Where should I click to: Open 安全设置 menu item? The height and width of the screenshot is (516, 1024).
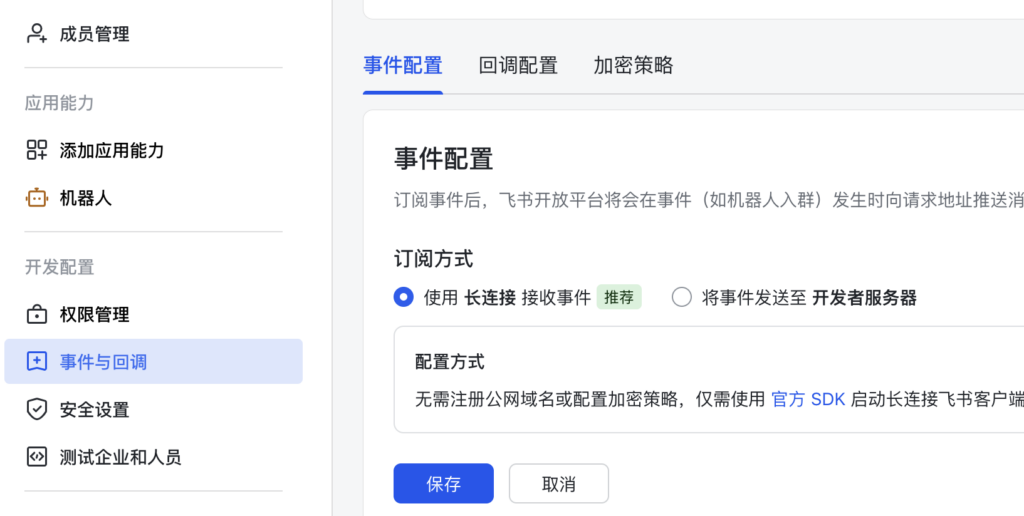[94, 409]
